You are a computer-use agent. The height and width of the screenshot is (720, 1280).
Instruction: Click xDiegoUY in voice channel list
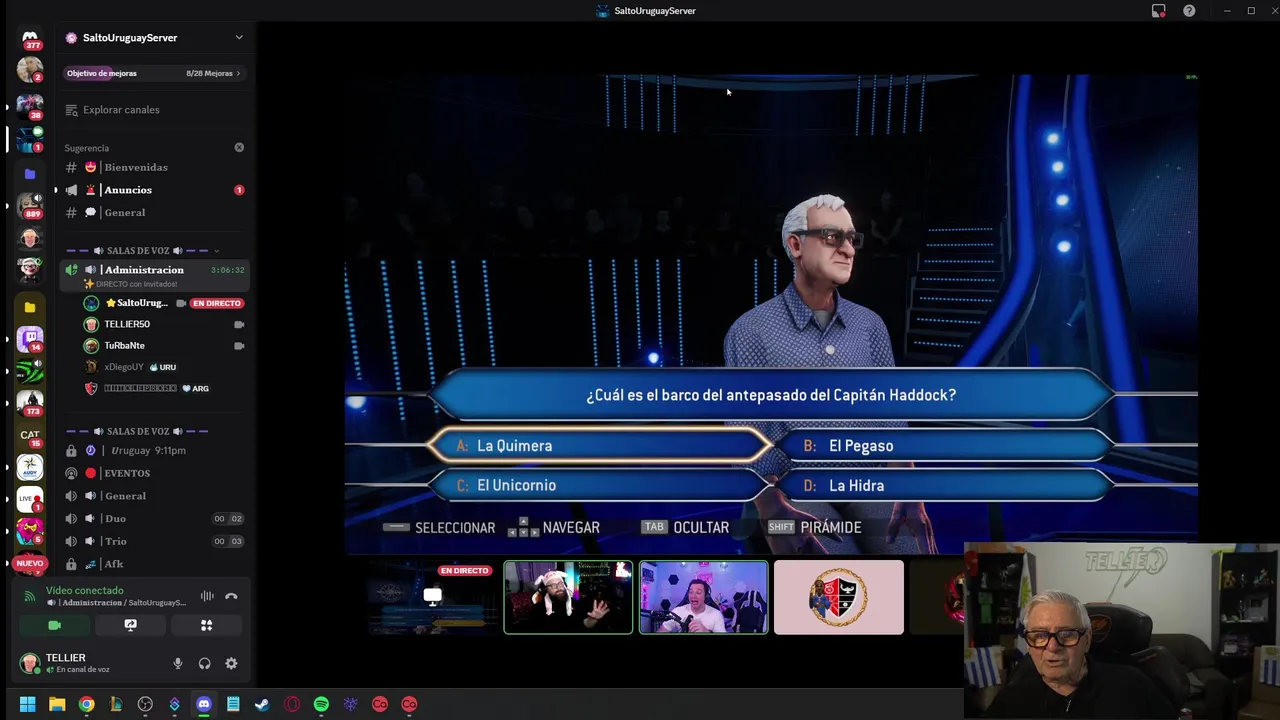tap(124, 367)
